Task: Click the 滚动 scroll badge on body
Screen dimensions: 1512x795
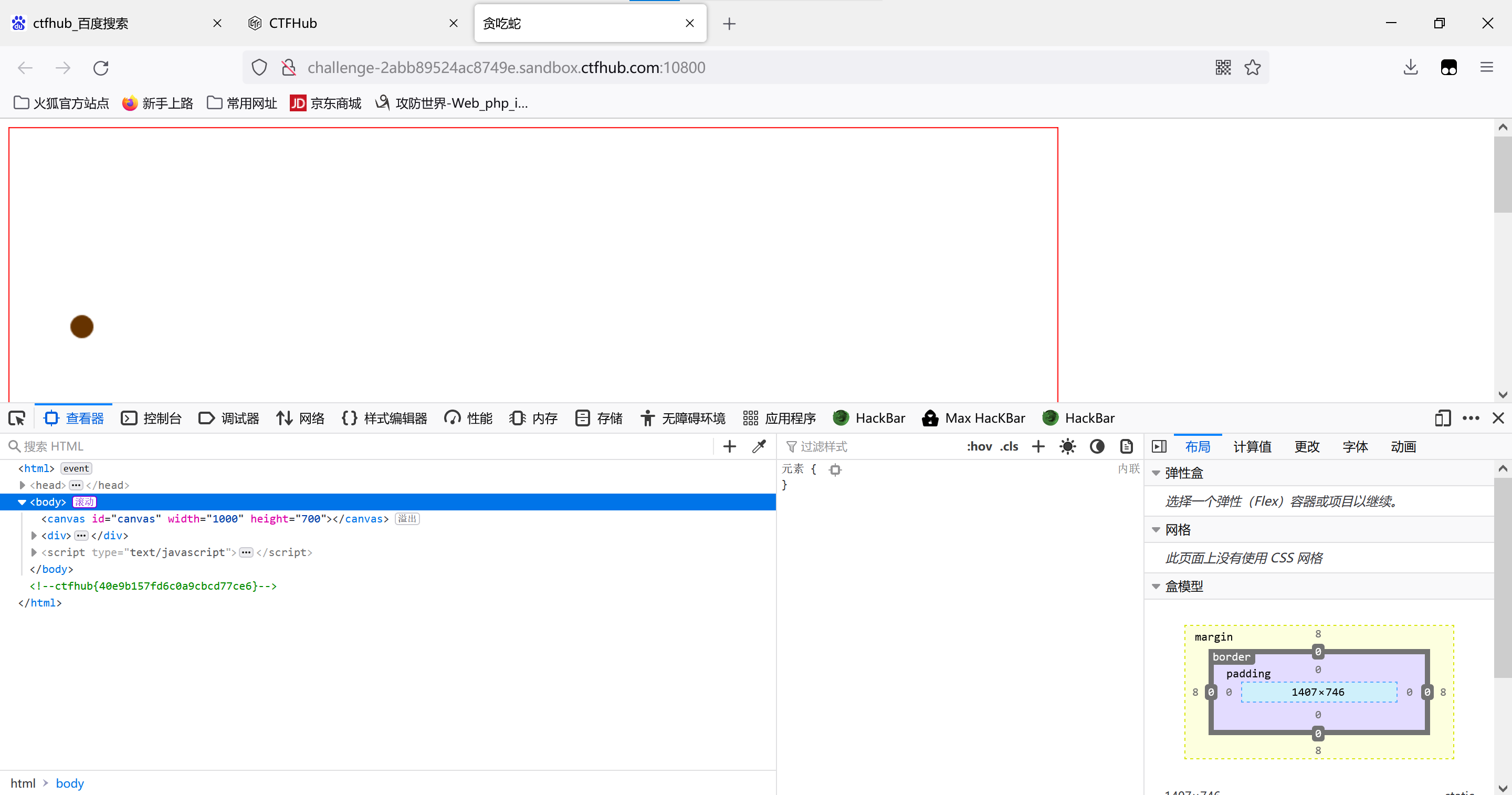Action: [84, 502]
